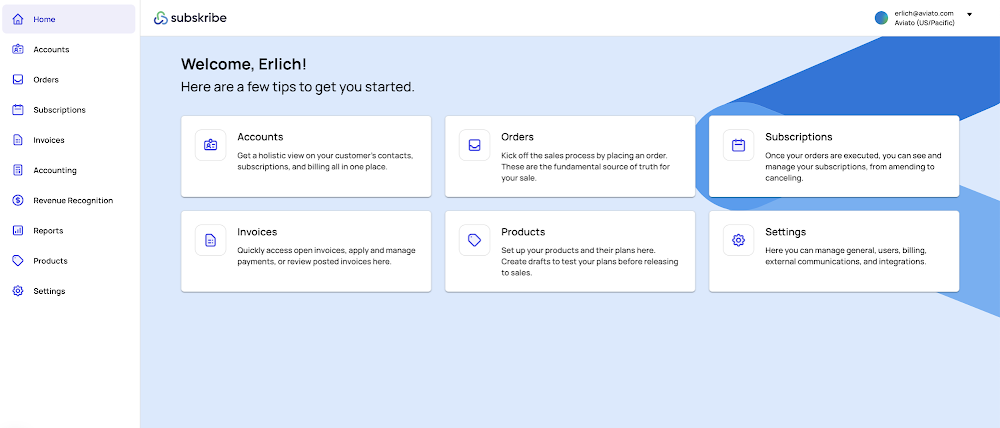
Task: Click the Settings card gear icon
Action: click(739, 240)
